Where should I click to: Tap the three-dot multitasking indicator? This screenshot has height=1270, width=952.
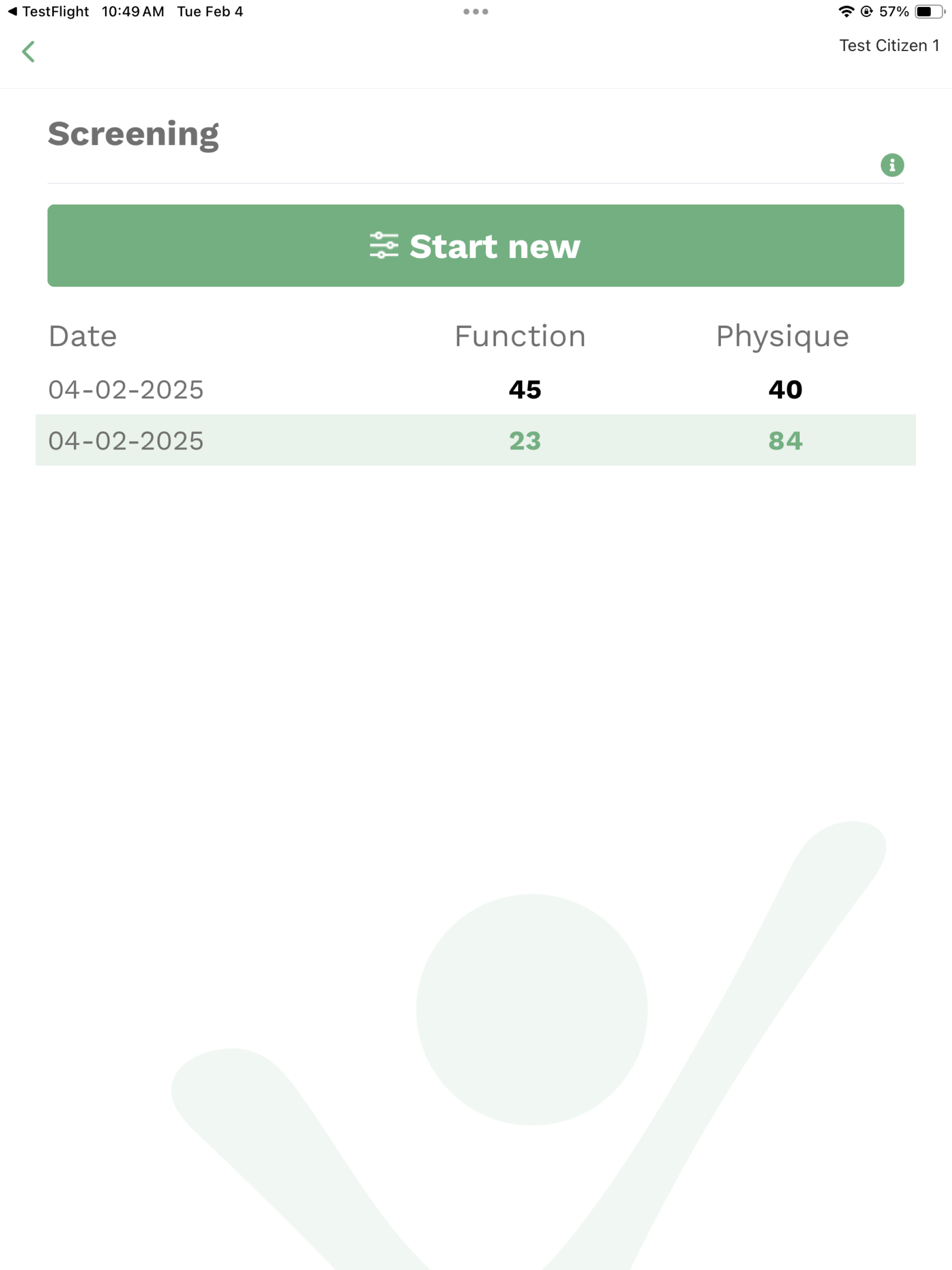point(476,12)
